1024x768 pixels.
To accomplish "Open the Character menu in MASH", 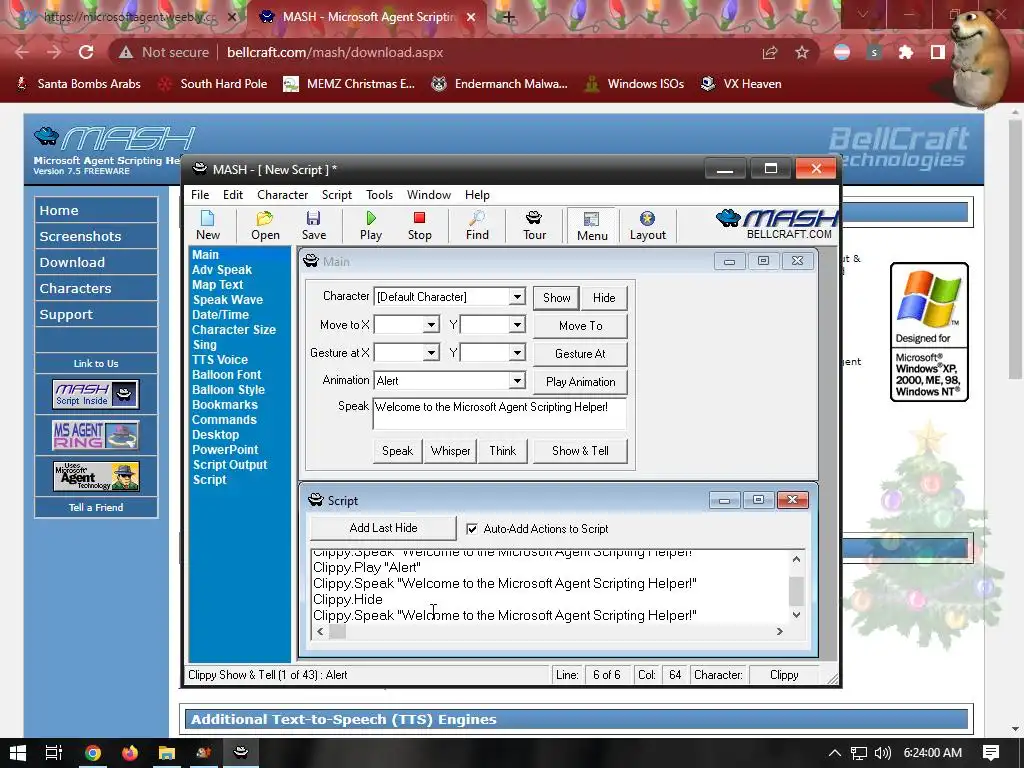I will tap(282, 195).
